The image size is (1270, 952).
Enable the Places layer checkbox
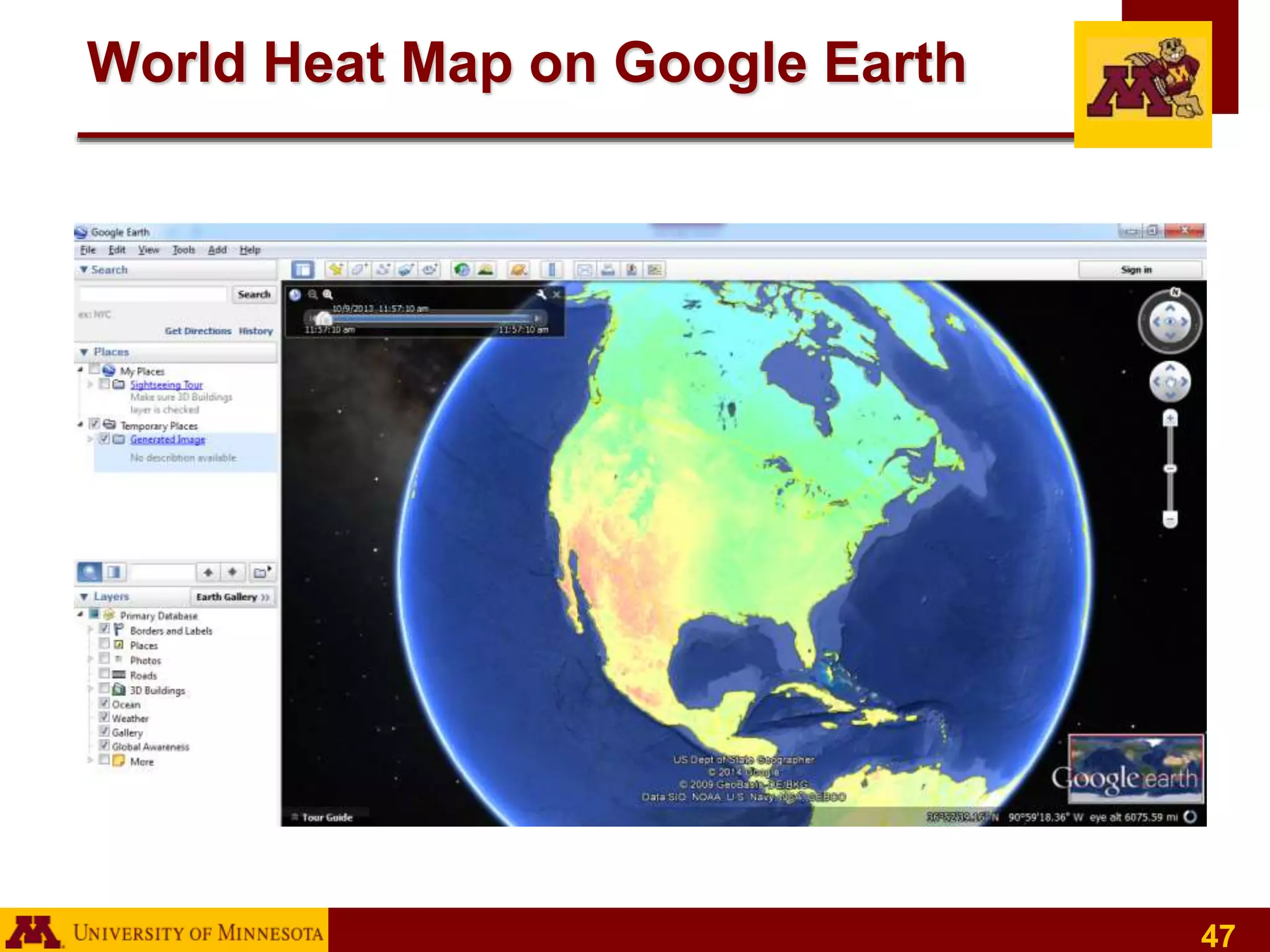pyautogui.click(x=104, y=644)
